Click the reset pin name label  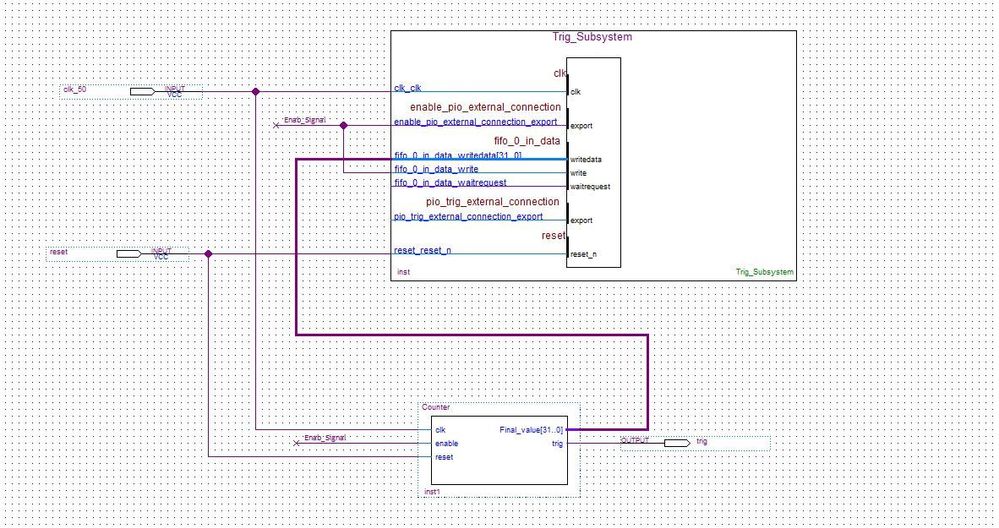pos(59,252)
